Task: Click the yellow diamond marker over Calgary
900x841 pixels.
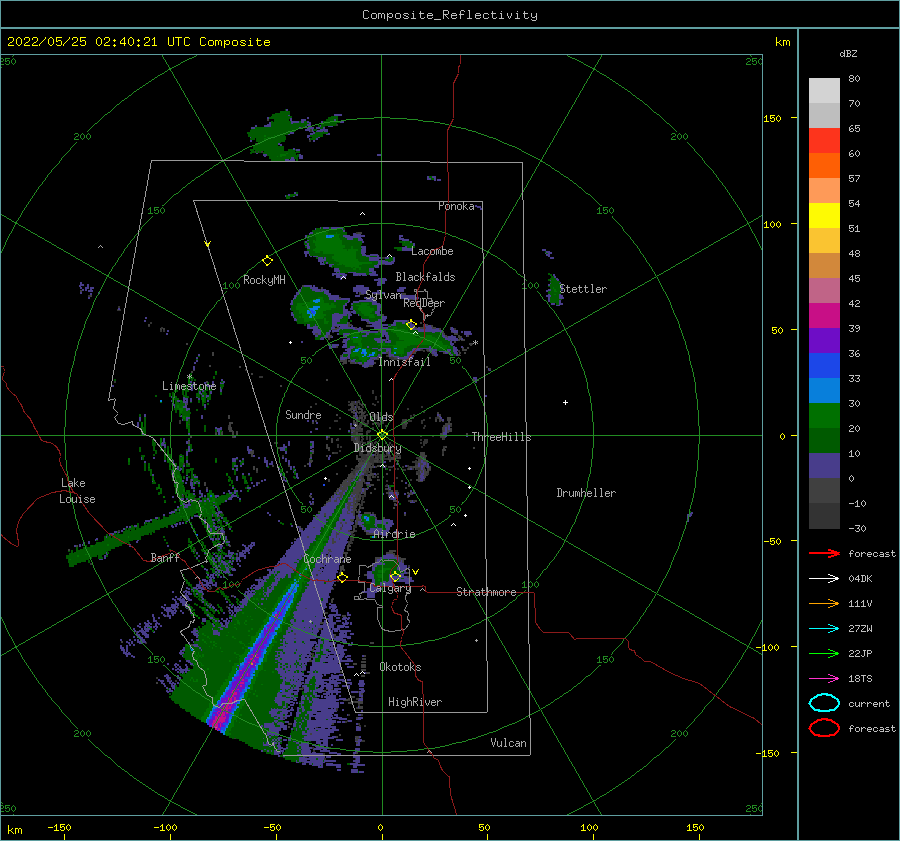Action: [395, 576]
